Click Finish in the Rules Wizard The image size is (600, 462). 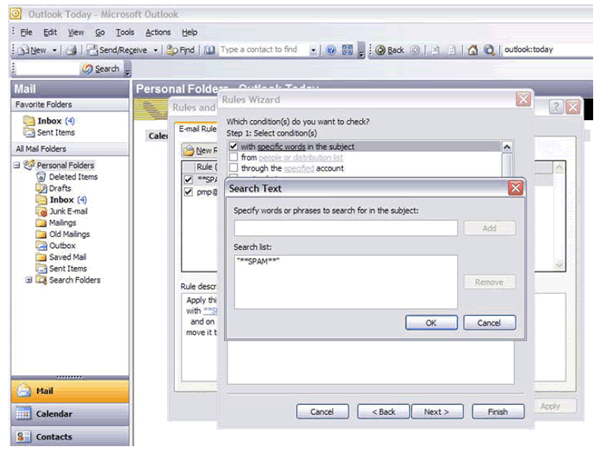point(498,412)
